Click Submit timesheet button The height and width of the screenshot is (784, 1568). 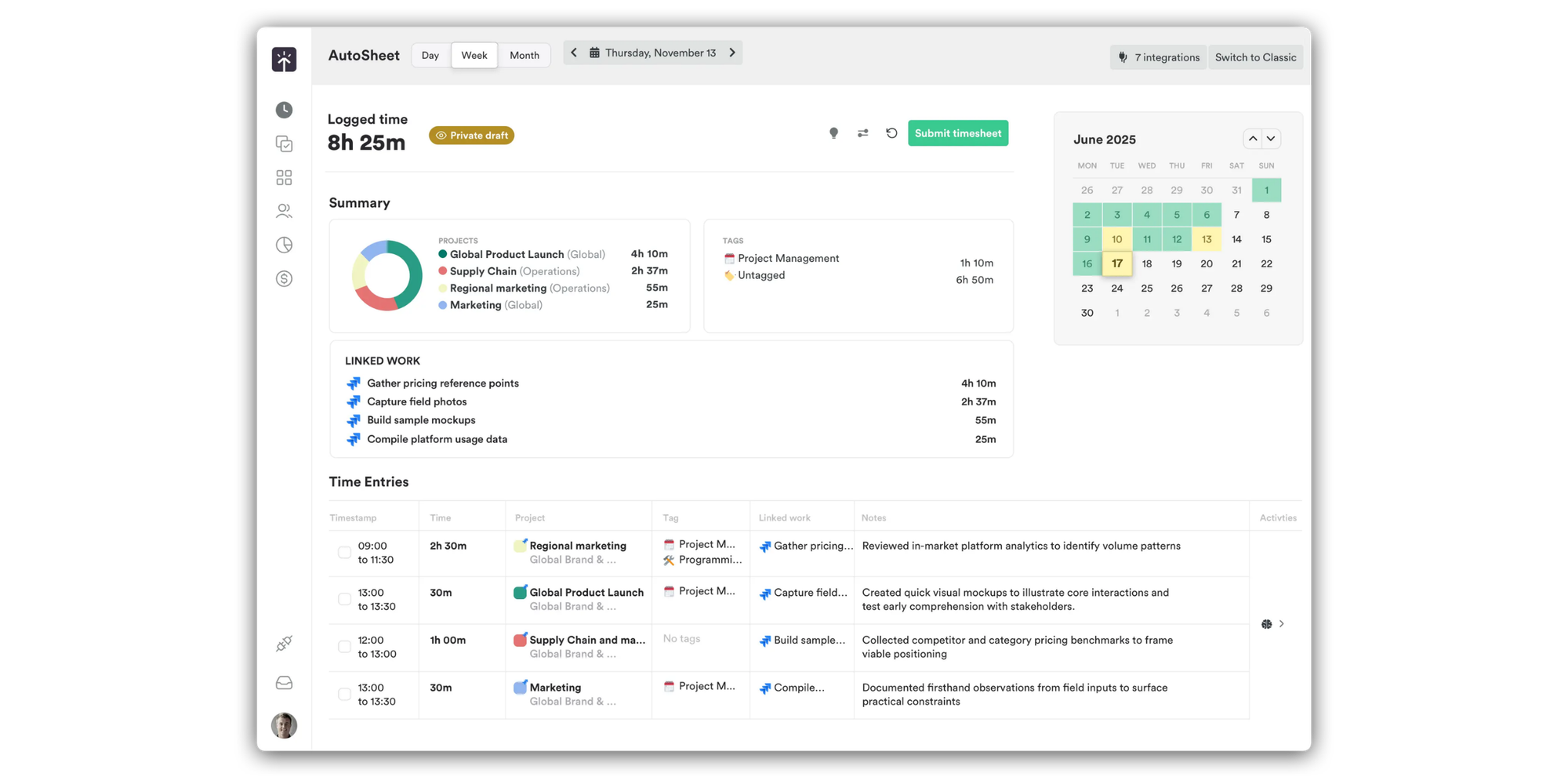958,133
